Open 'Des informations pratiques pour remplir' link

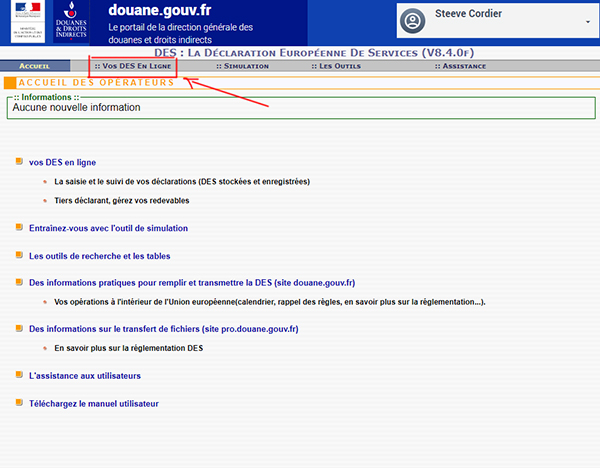(192, 283)
